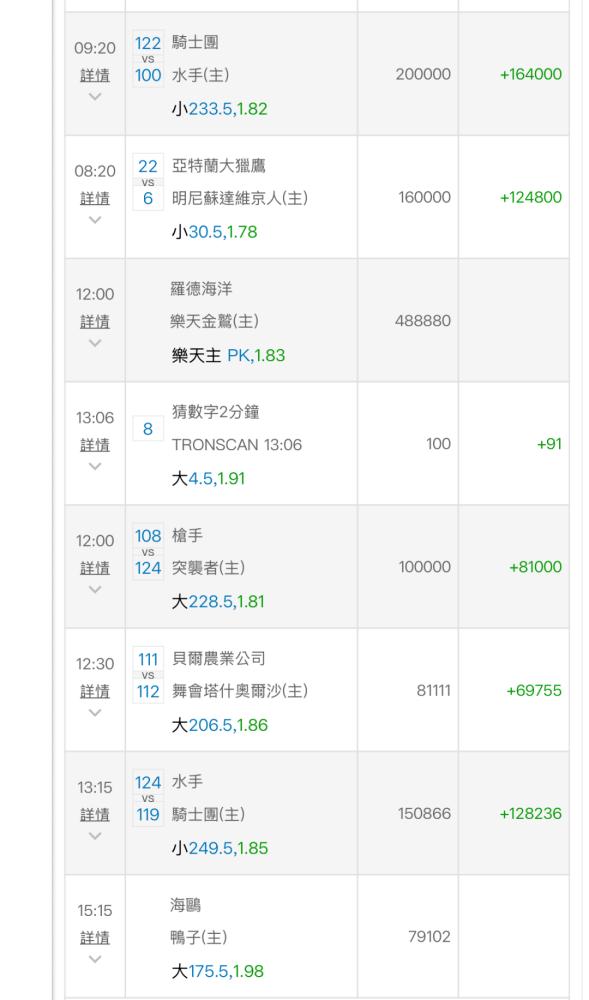The image size is (589, 1000).
Task: Select the 小233.5,1.82 bet odds text
Action: tap(219, 108)
